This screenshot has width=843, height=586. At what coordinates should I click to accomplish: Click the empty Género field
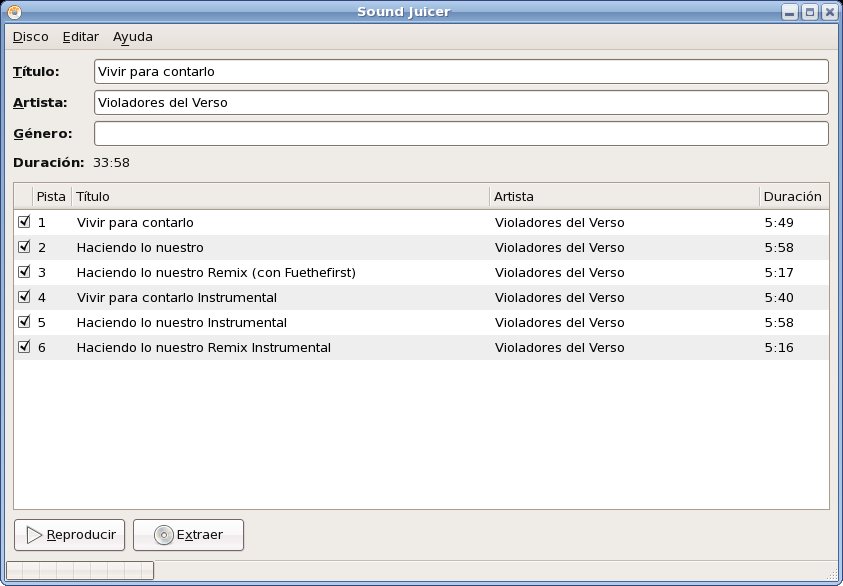[x=460, y=134]
